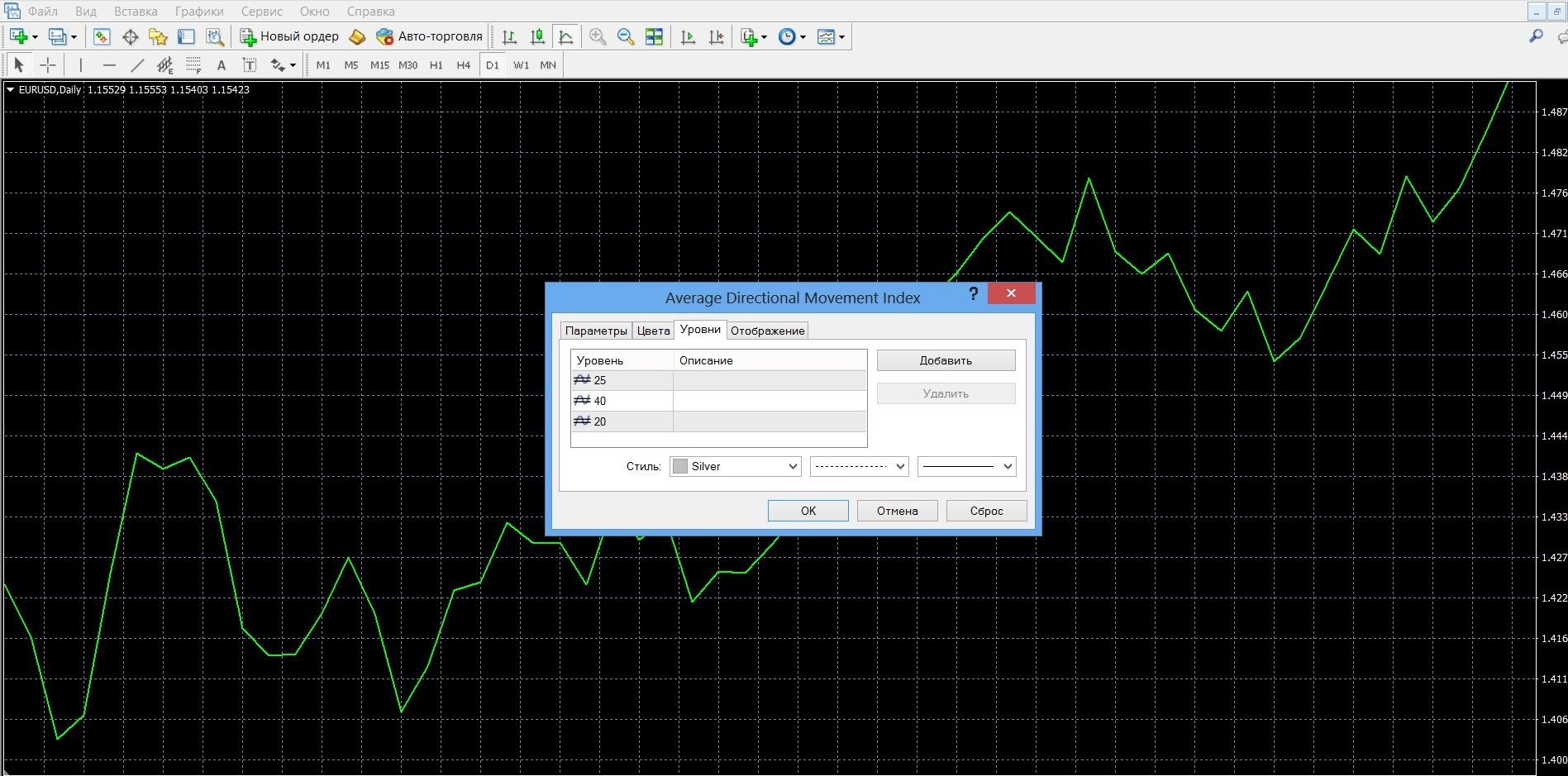The height and width of the screenshot is (776, 1568).
Task: Open the Вставка menu
Action: pyautogui.click(x=136, y=11)
